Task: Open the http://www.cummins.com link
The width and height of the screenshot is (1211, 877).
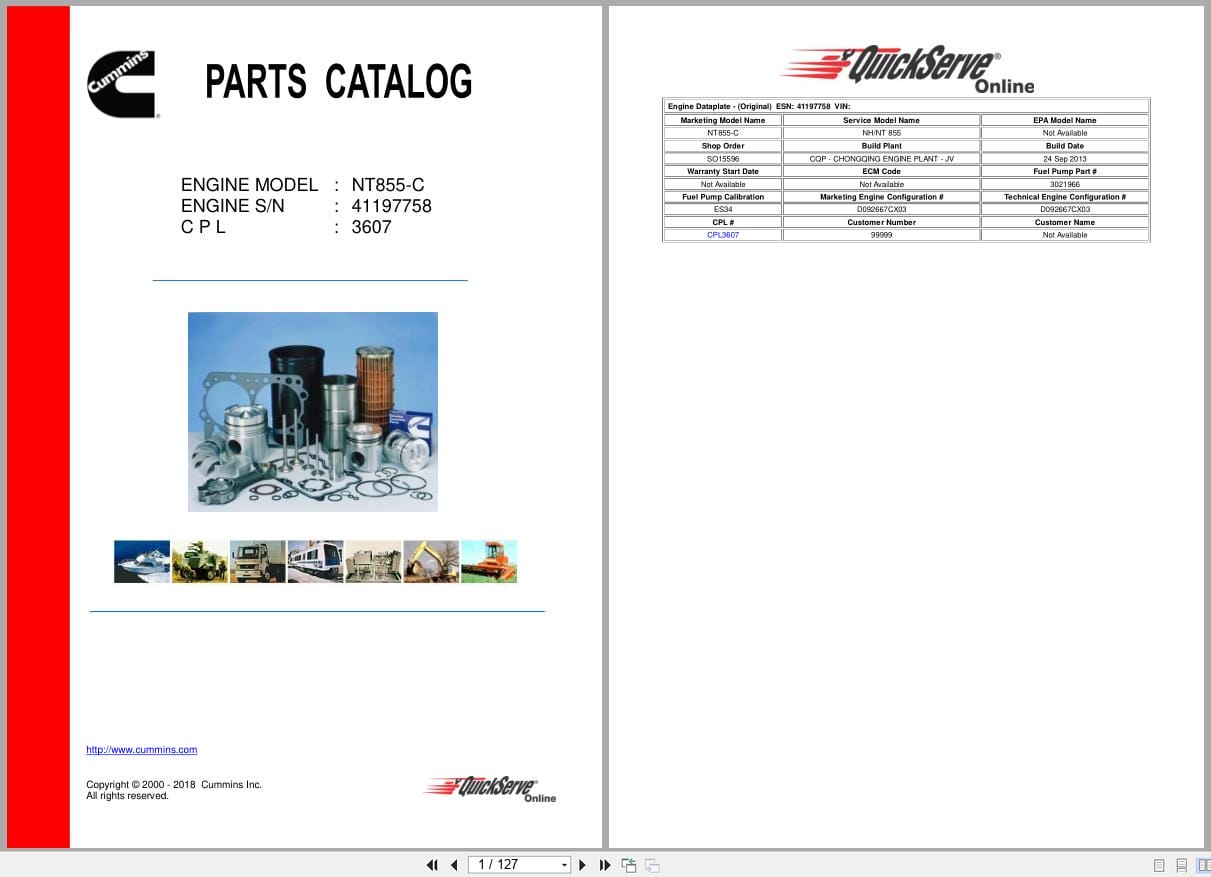Action: pyautogui.click(x=141, y=750)
